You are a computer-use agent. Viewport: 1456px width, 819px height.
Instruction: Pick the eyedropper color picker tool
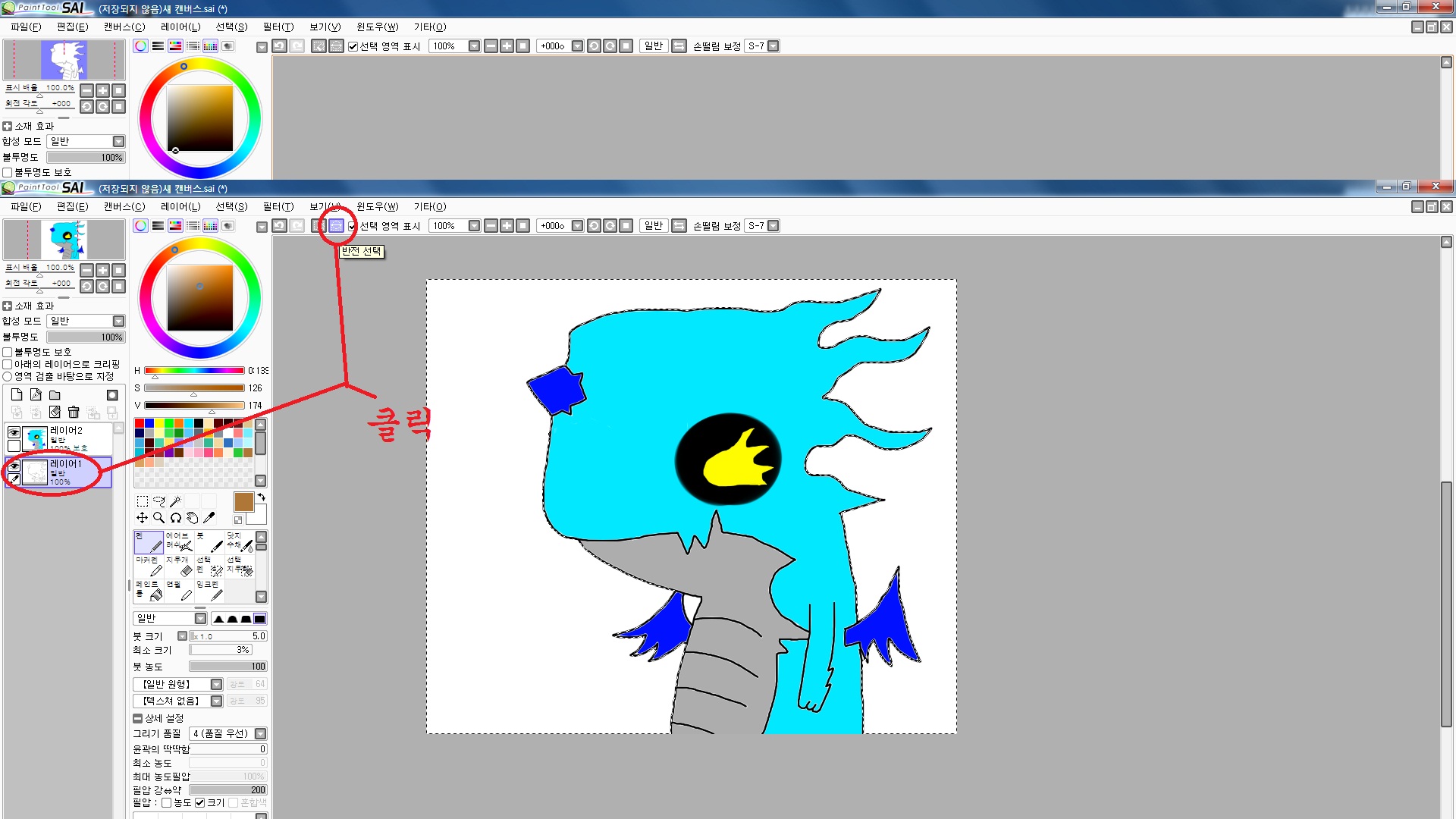(x=209, y=518)
